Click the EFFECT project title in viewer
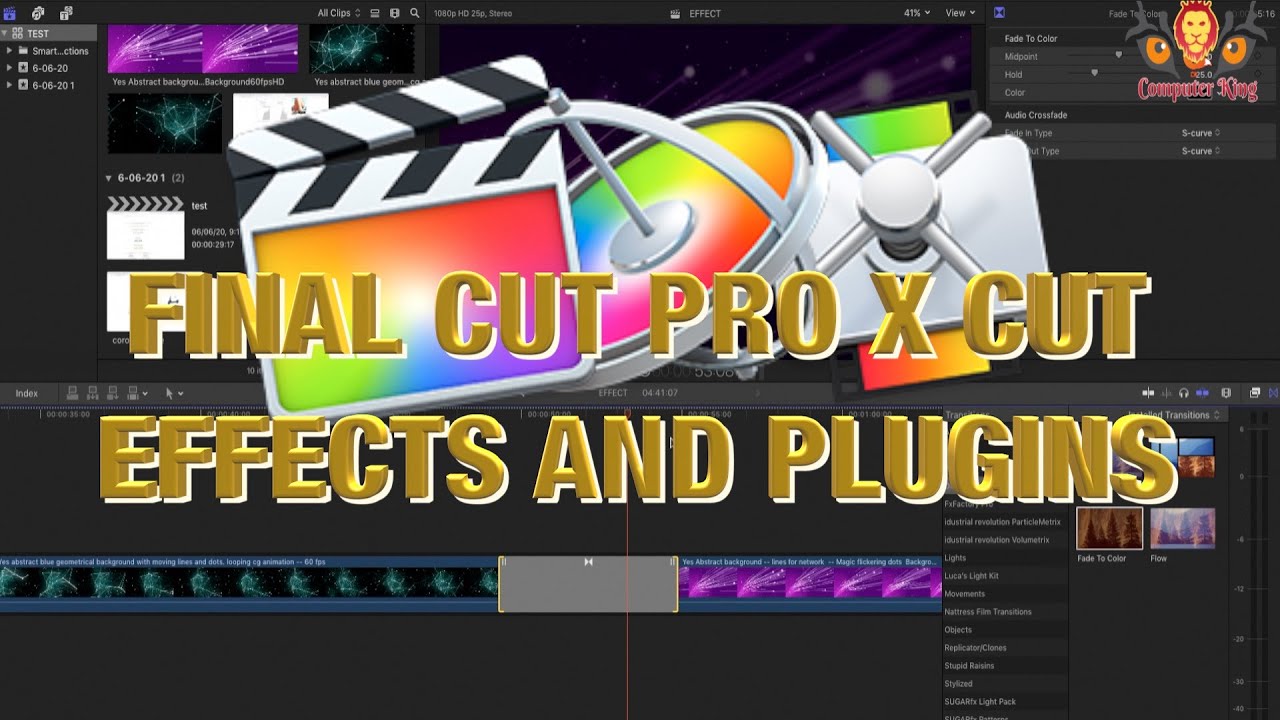The image size is (1280, 720). click(704, 14)
